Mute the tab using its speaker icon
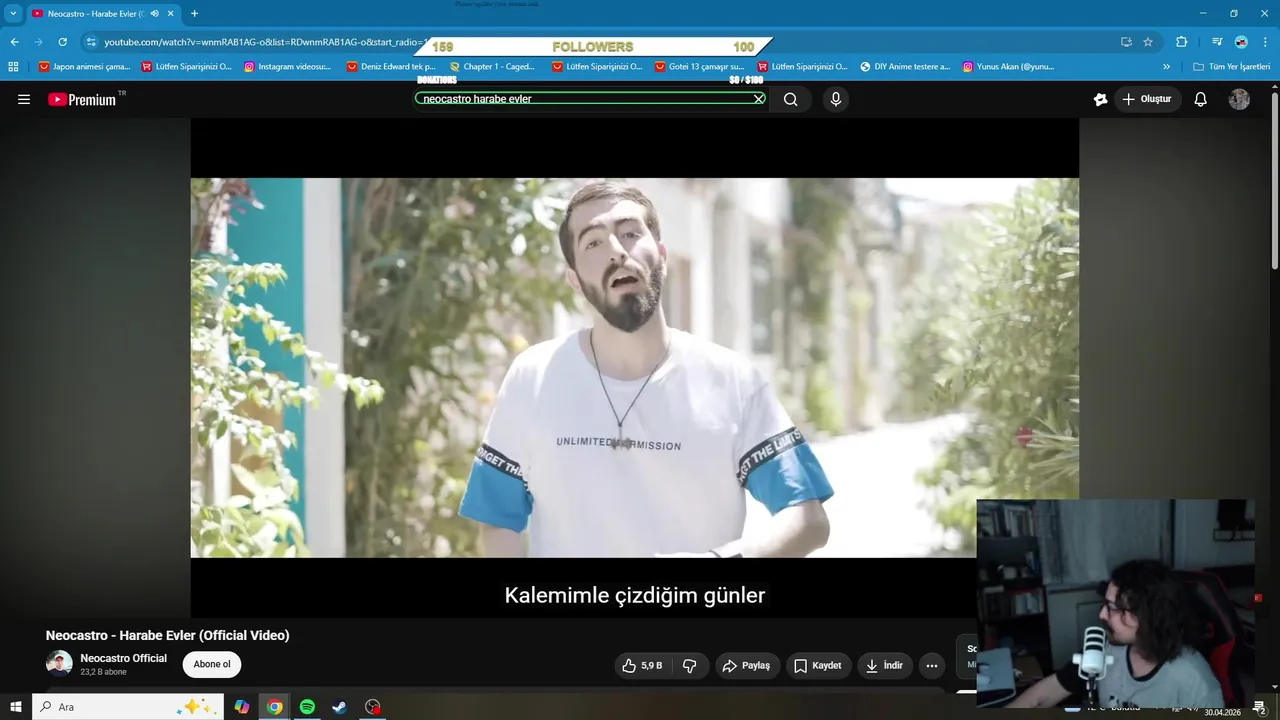Viewport: 1280px width, 720px height. point(154,13)
